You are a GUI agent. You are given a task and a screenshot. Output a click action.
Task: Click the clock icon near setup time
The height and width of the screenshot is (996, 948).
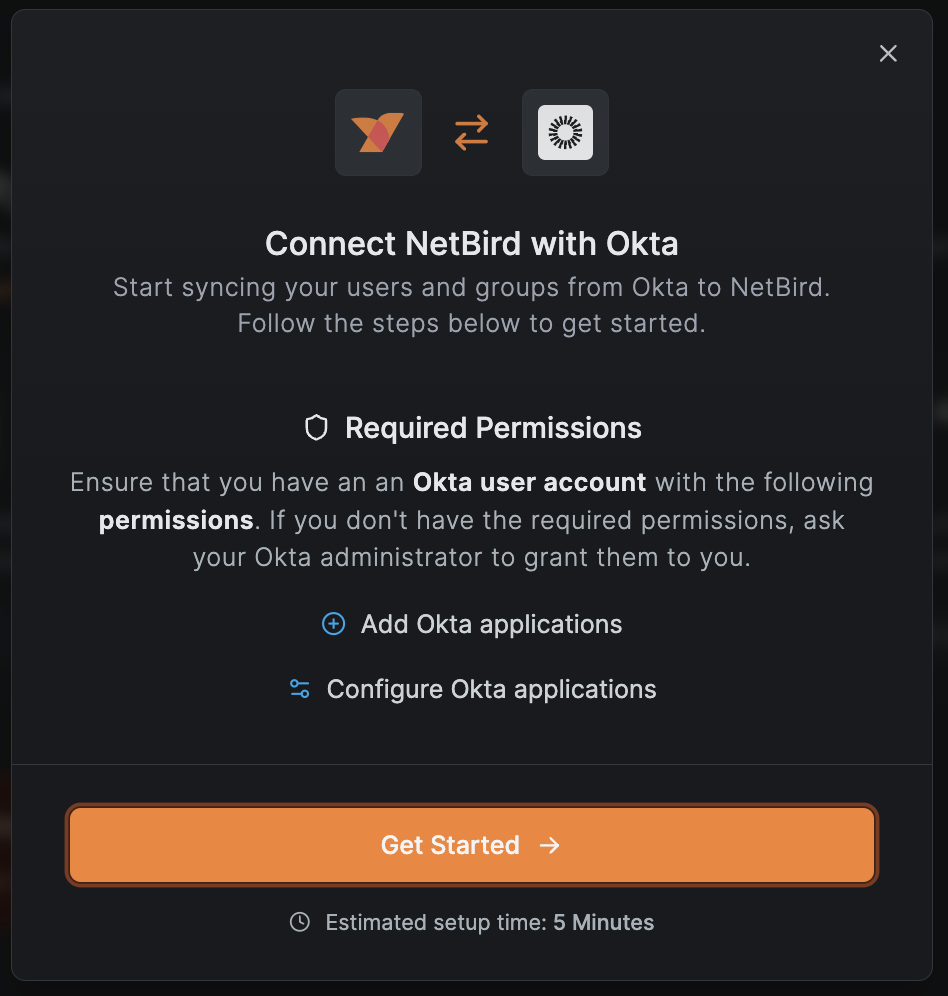pyautogui.click(x=300, y=922)
